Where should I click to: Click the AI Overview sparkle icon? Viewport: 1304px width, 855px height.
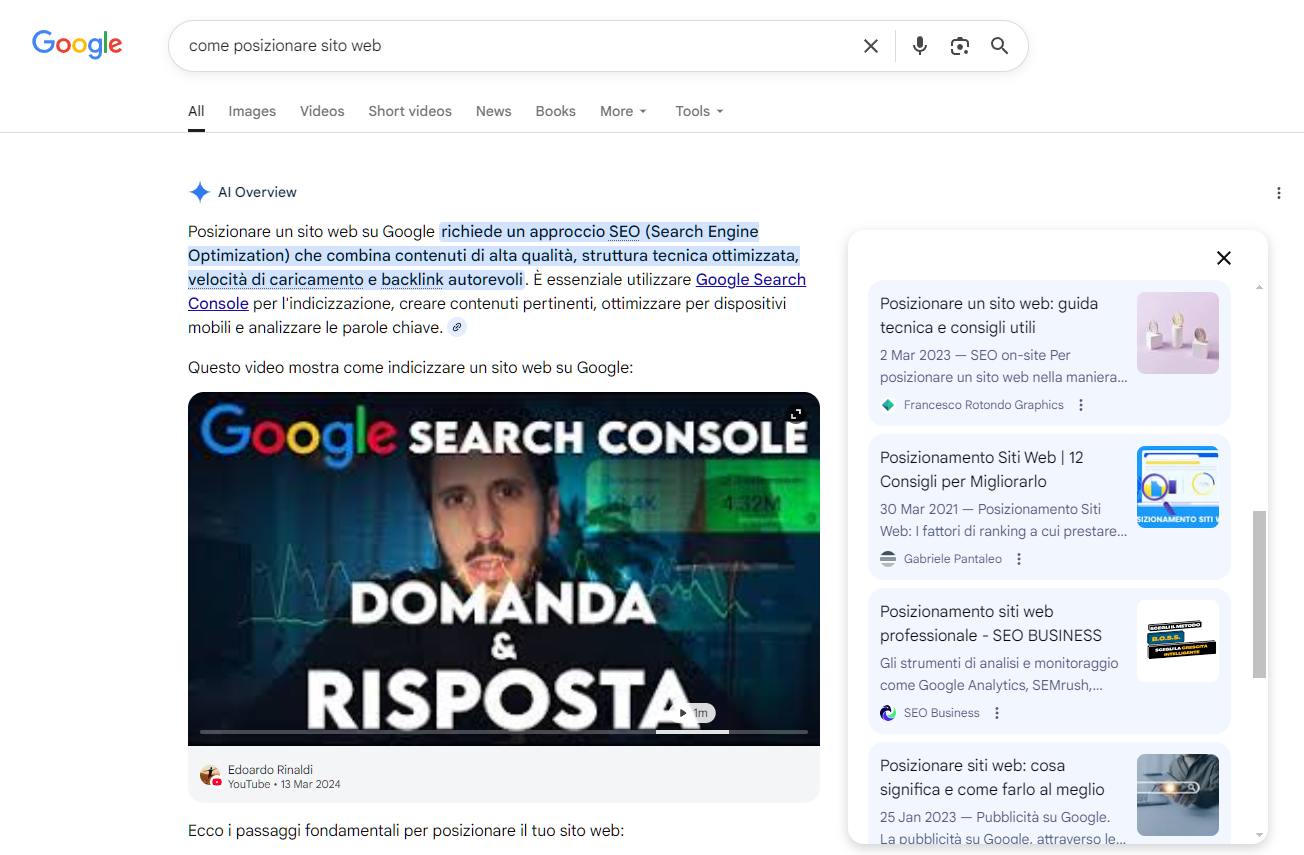coord(198,192)
